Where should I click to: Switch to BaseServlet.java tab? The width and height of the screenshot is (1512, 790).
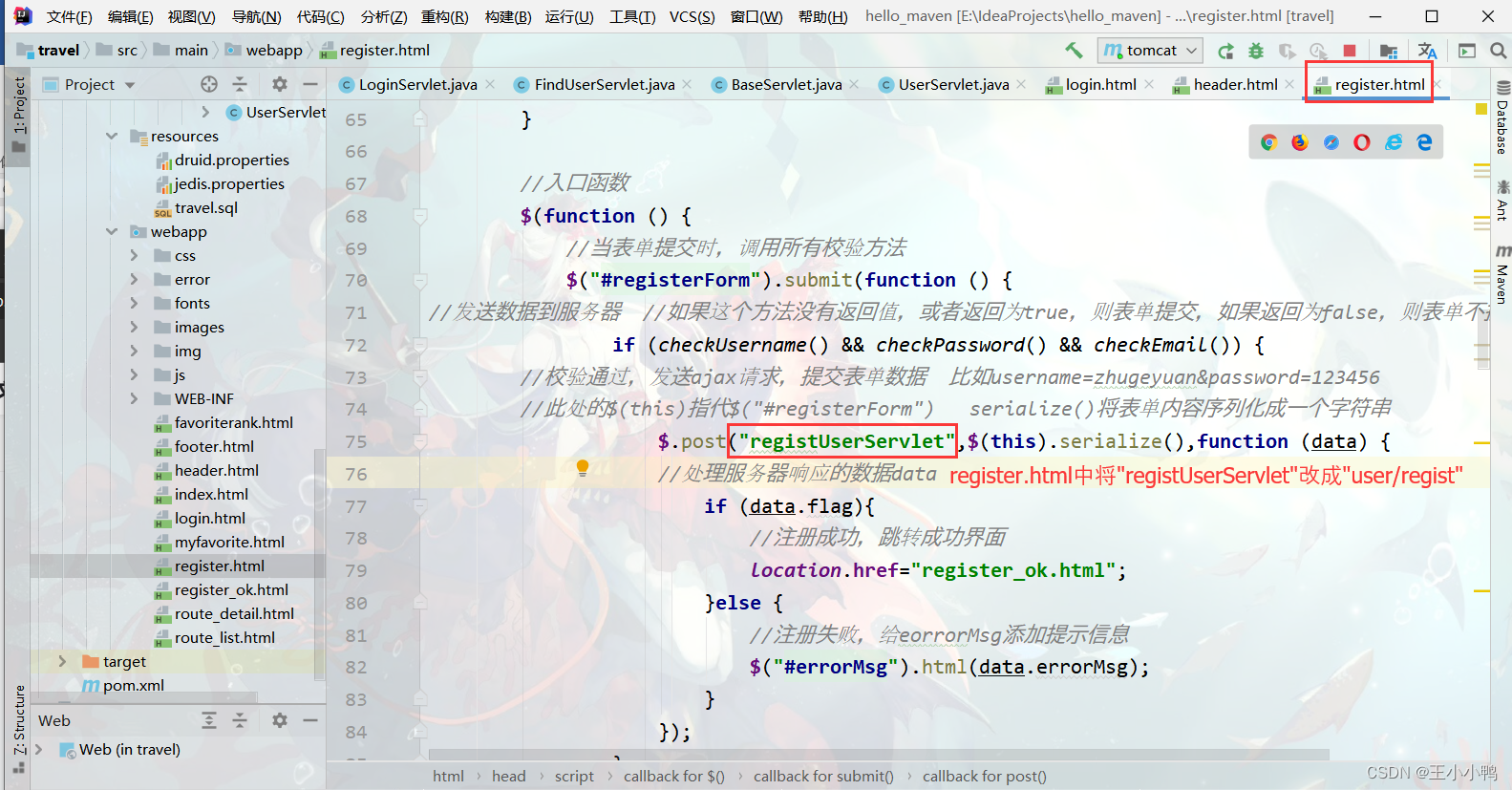tap(786, 85)
